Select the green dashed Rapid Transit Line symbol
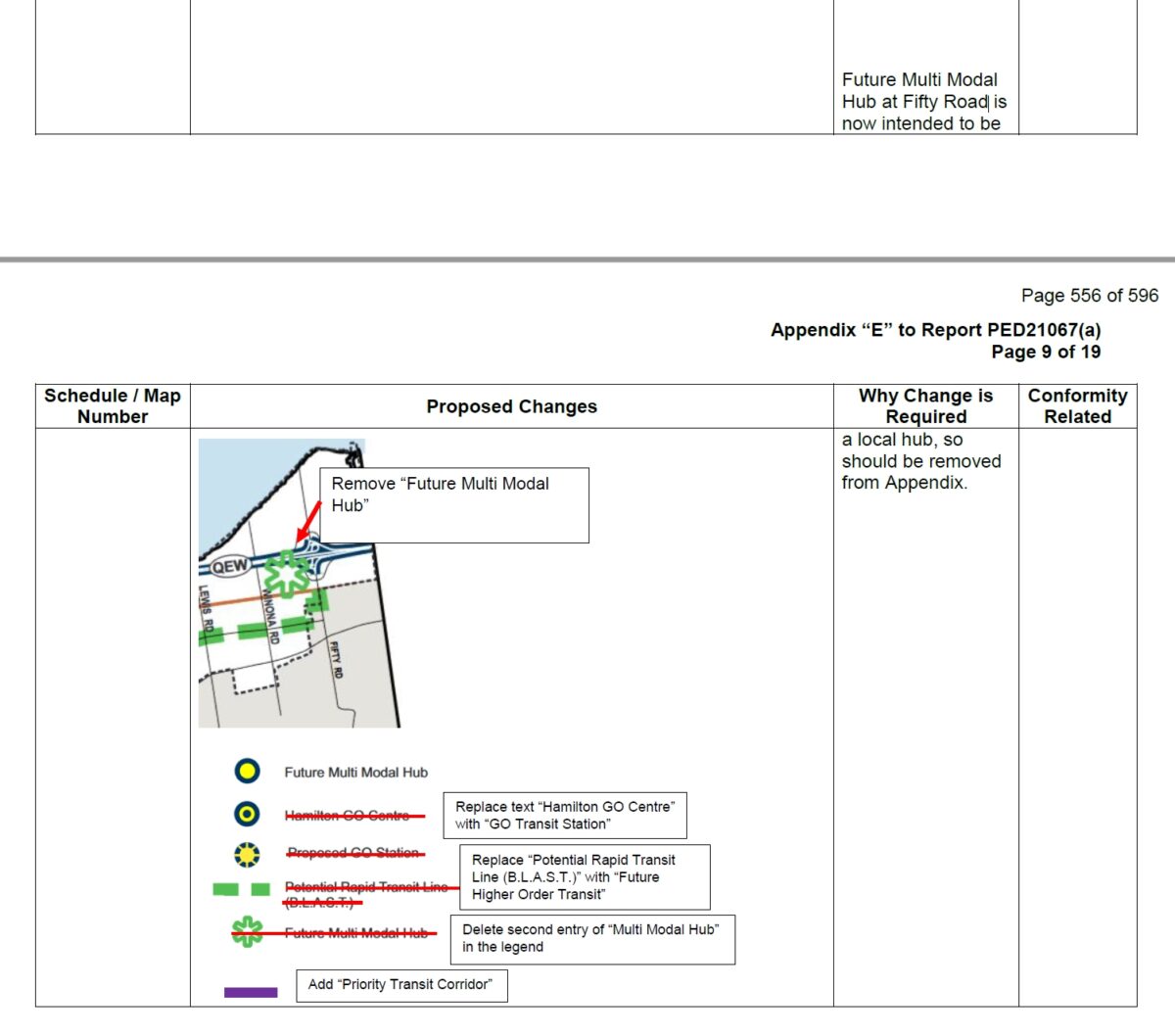Viewport: 1175px width, 1036px height. [x=241, y=889]
